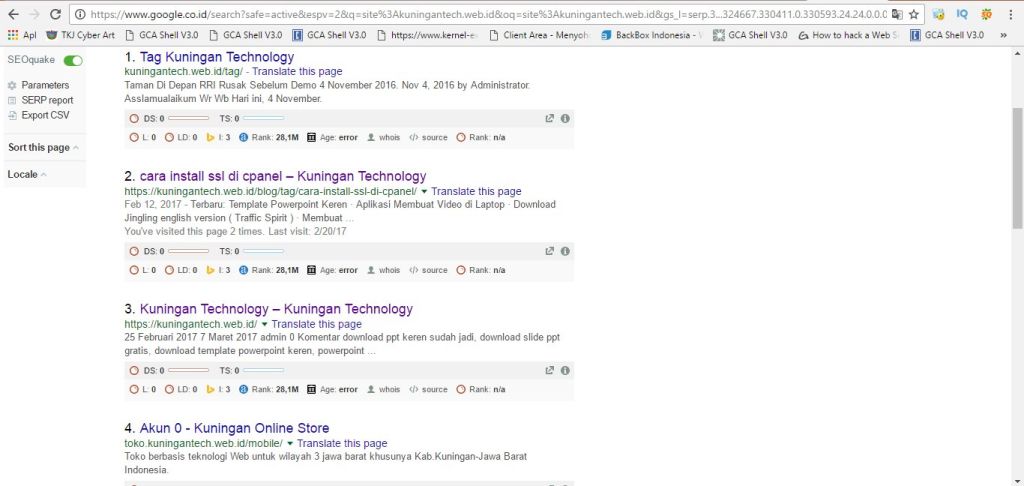Click the address bar URL field
The height and width of the screenshot is (486, 1024).
pyautogui.click(x=488, y=14)
